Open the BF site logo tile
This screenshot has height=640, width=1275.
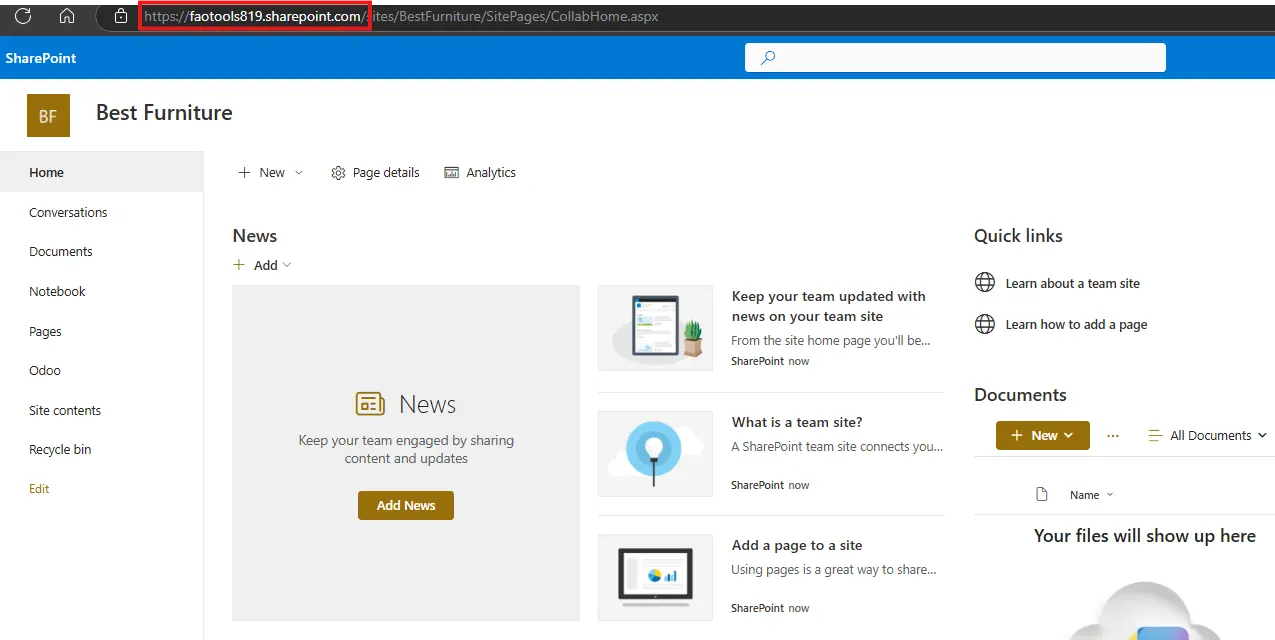click(48, 116)
